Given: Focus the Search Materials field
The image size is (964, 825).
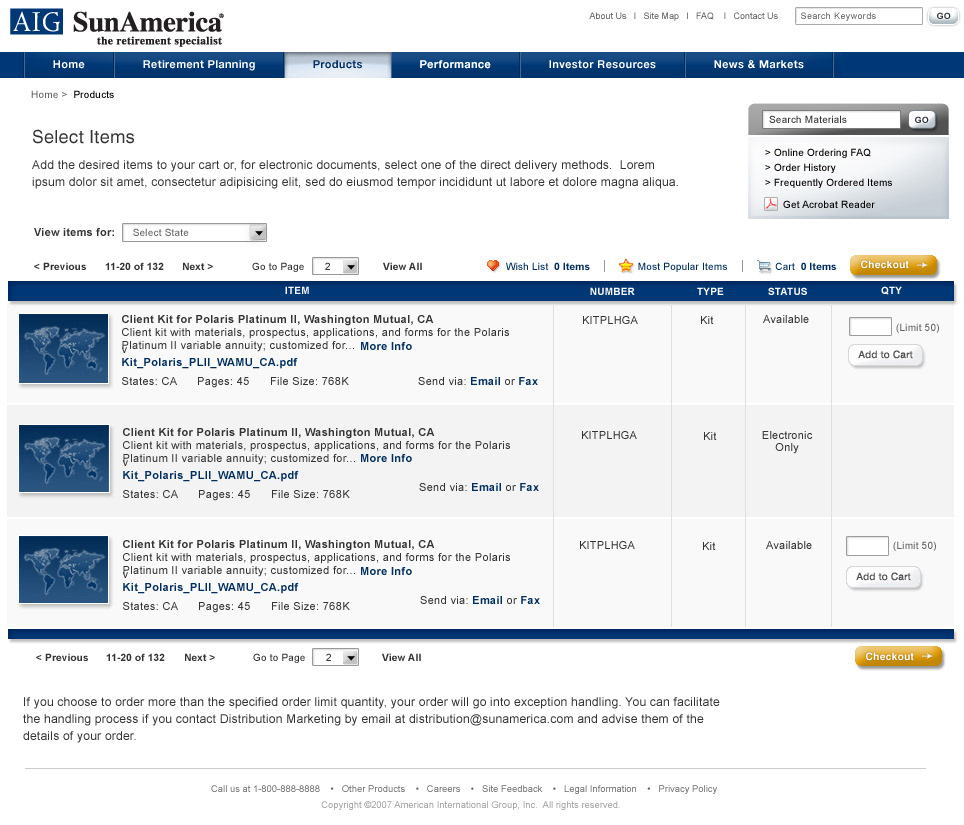Looking at the screenshot, I should pyautogui.click(x=831, y=119).
